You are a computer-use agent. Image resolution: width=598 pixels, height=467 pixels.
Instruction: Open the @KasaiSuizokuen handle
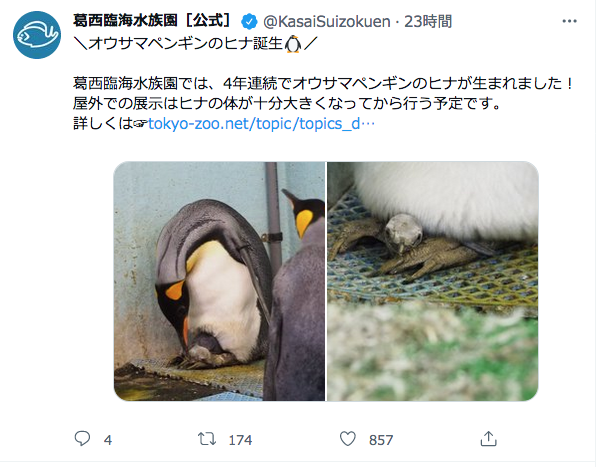pos(327,21)
